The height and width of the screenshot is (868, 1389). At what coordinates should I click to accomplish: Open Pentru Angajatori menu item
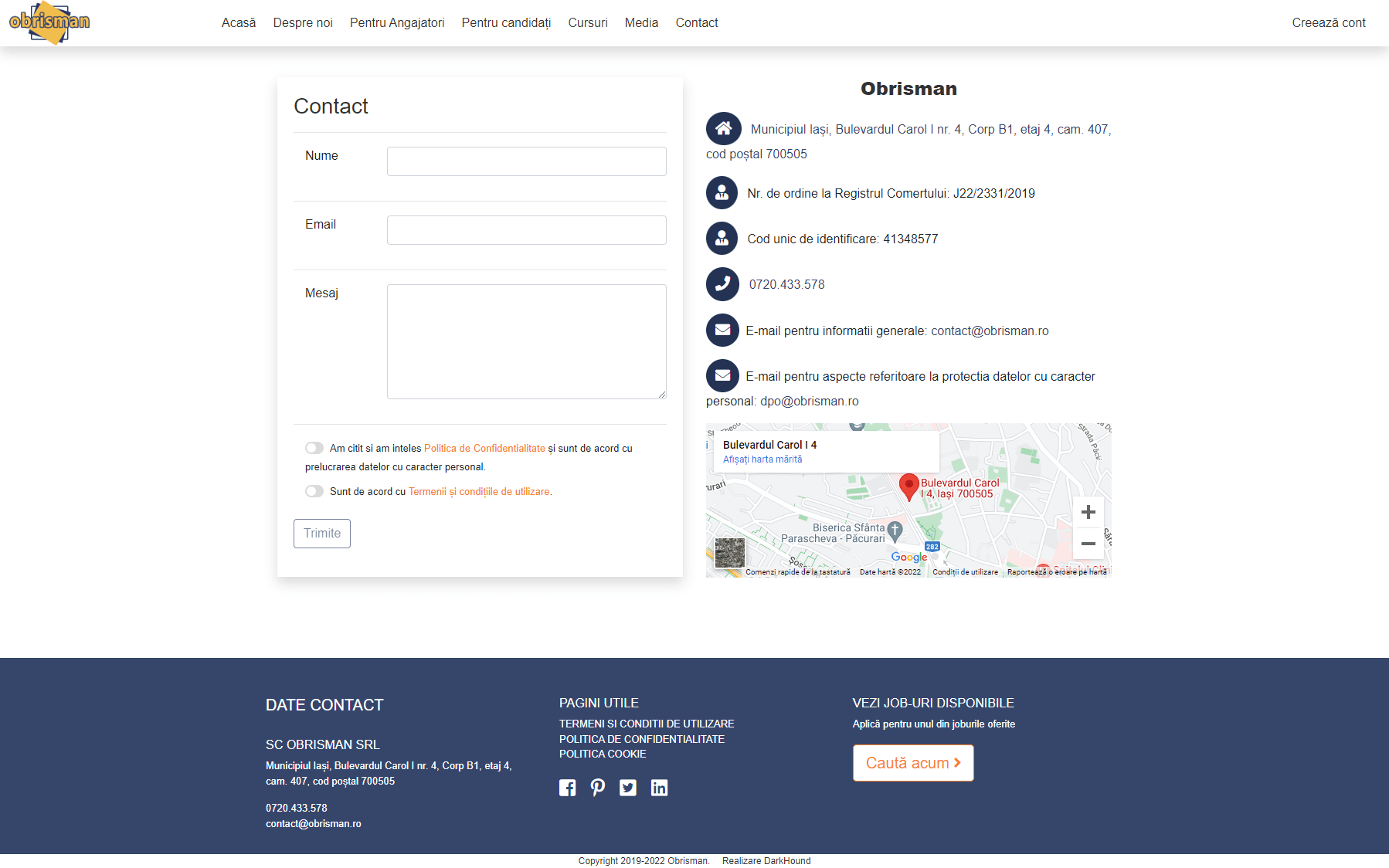397,22
